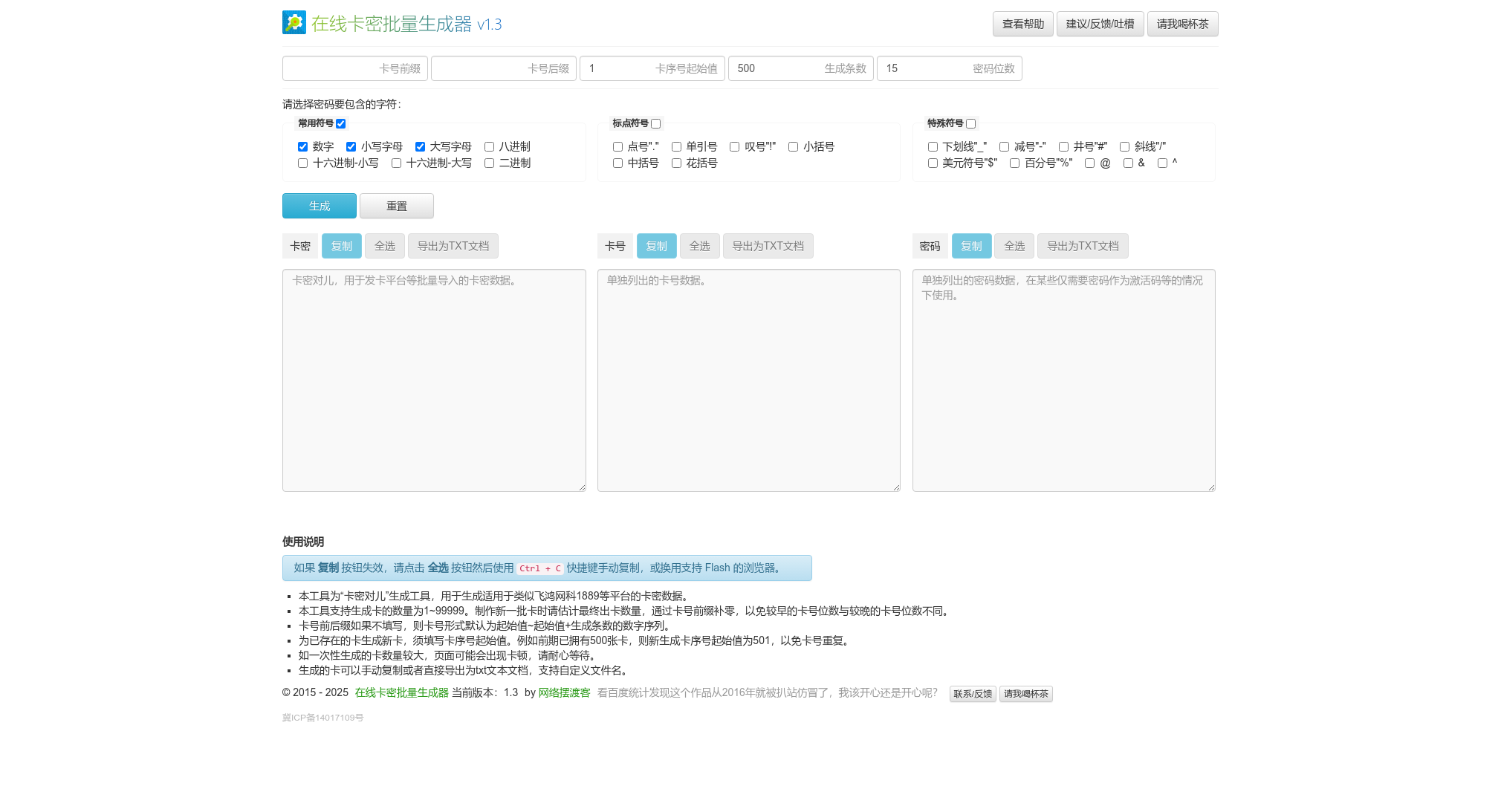This screenshot has height=812, width=1501.
Task: Click the 卡号前缀 input field
Action: click(x=354, y=68)
